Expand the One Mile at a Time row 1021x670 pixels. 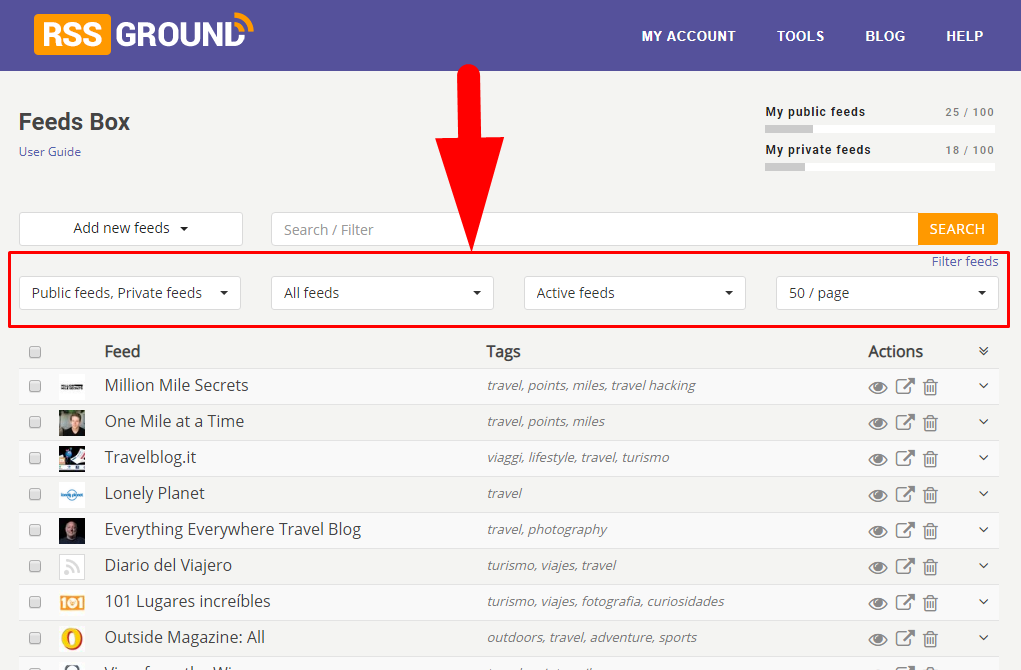point(984,421)
